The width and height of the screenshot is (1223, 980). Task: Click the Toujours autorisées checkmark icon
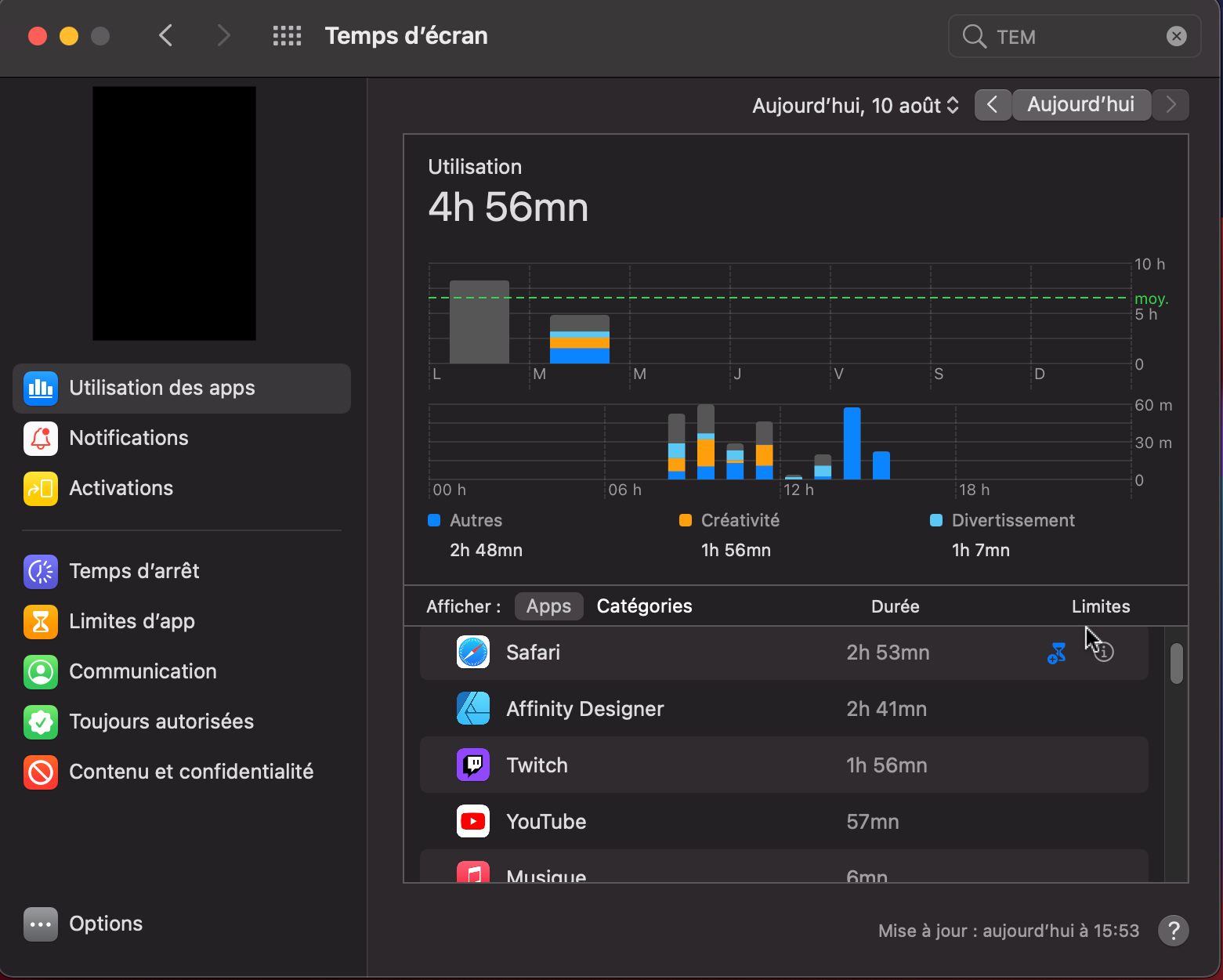pos(41,722)
